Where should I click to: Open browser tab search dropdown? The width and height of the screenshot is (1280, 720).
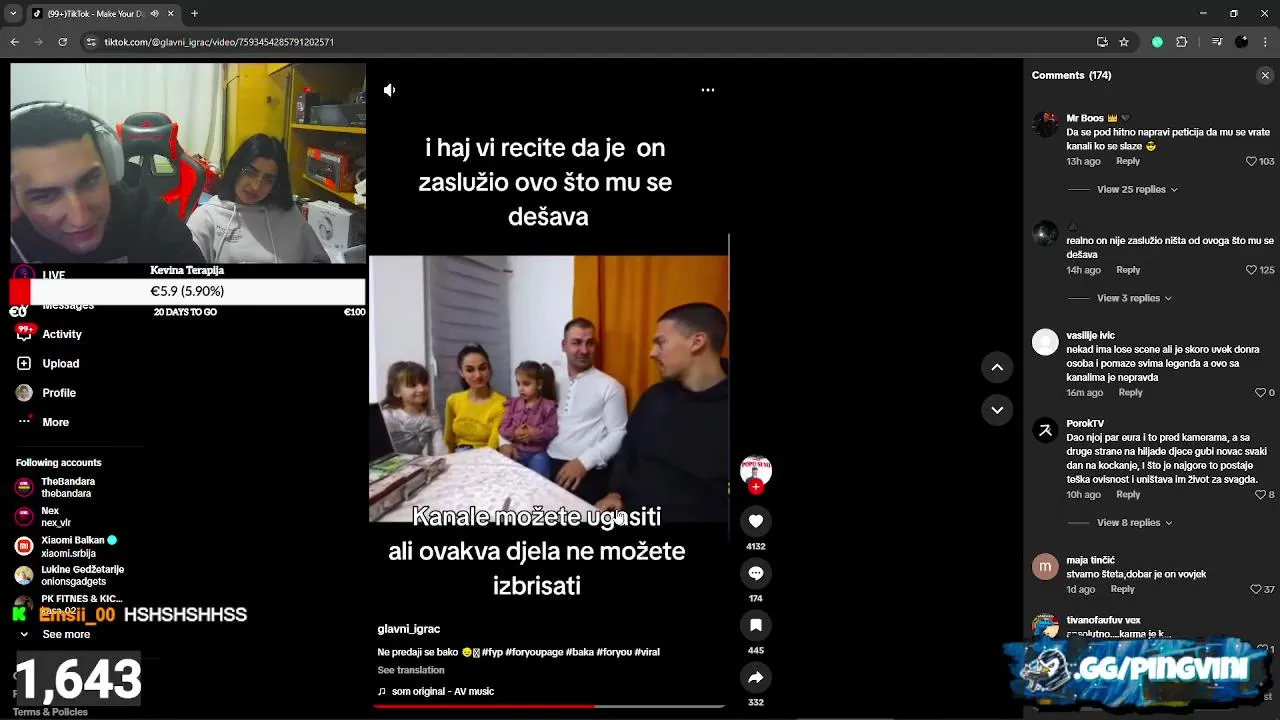tap(13, 14)
